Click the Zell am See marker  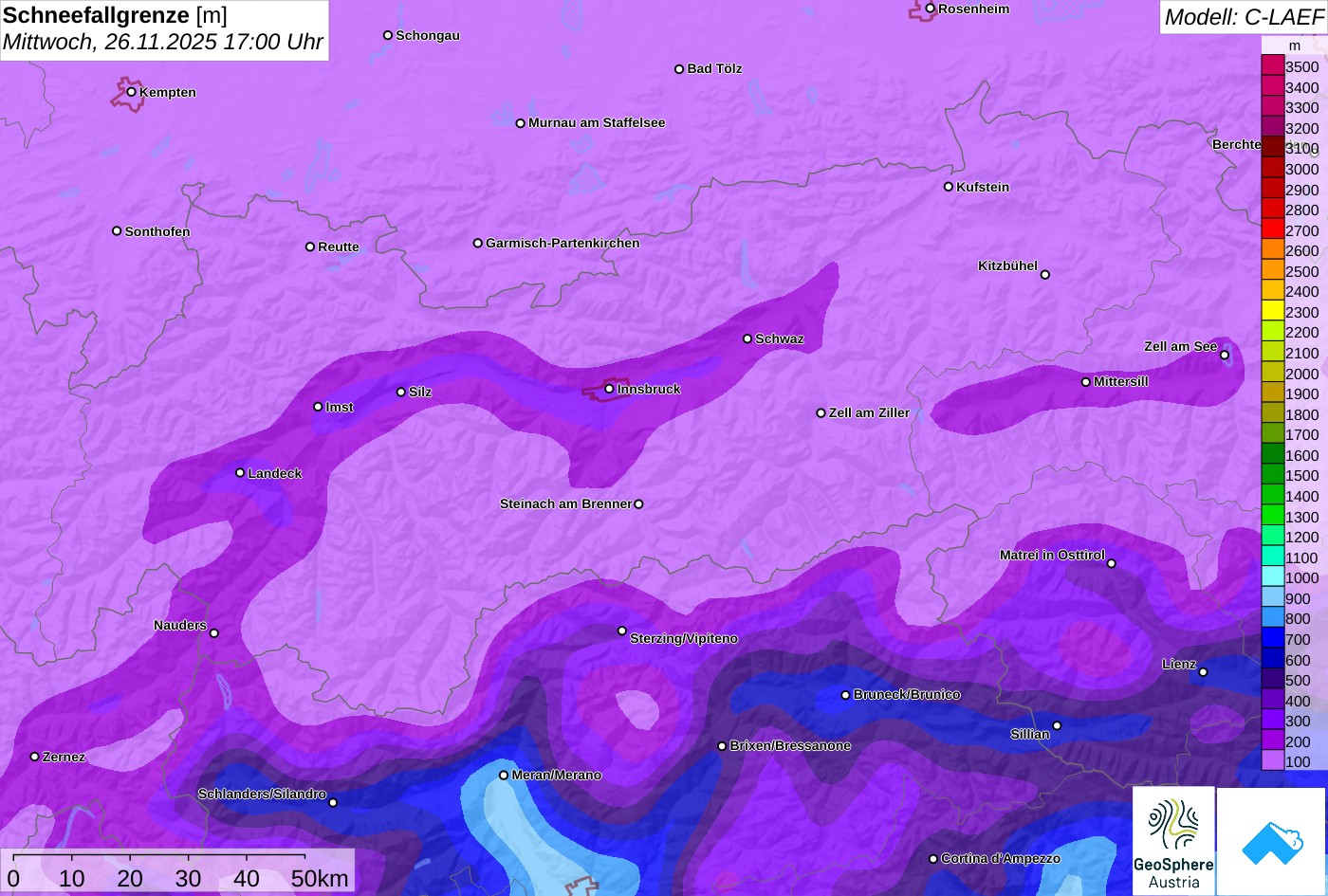coord(1224,356)
